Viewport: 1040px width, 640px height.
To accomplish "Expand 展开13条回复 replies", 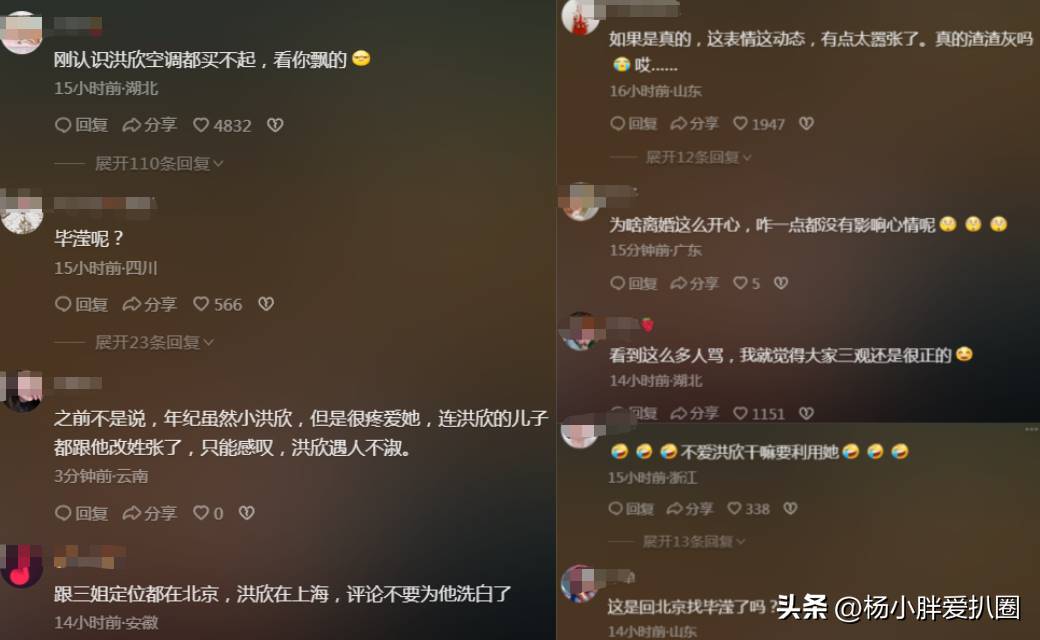I will (694, 542).
